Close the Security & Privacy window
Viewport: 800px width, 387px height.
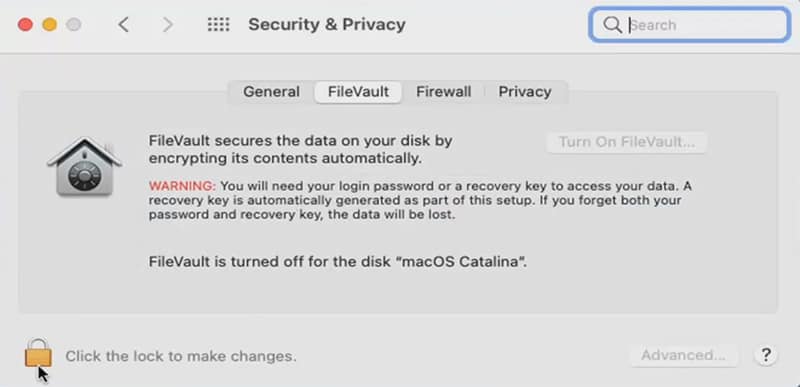[x=25, y=24]
